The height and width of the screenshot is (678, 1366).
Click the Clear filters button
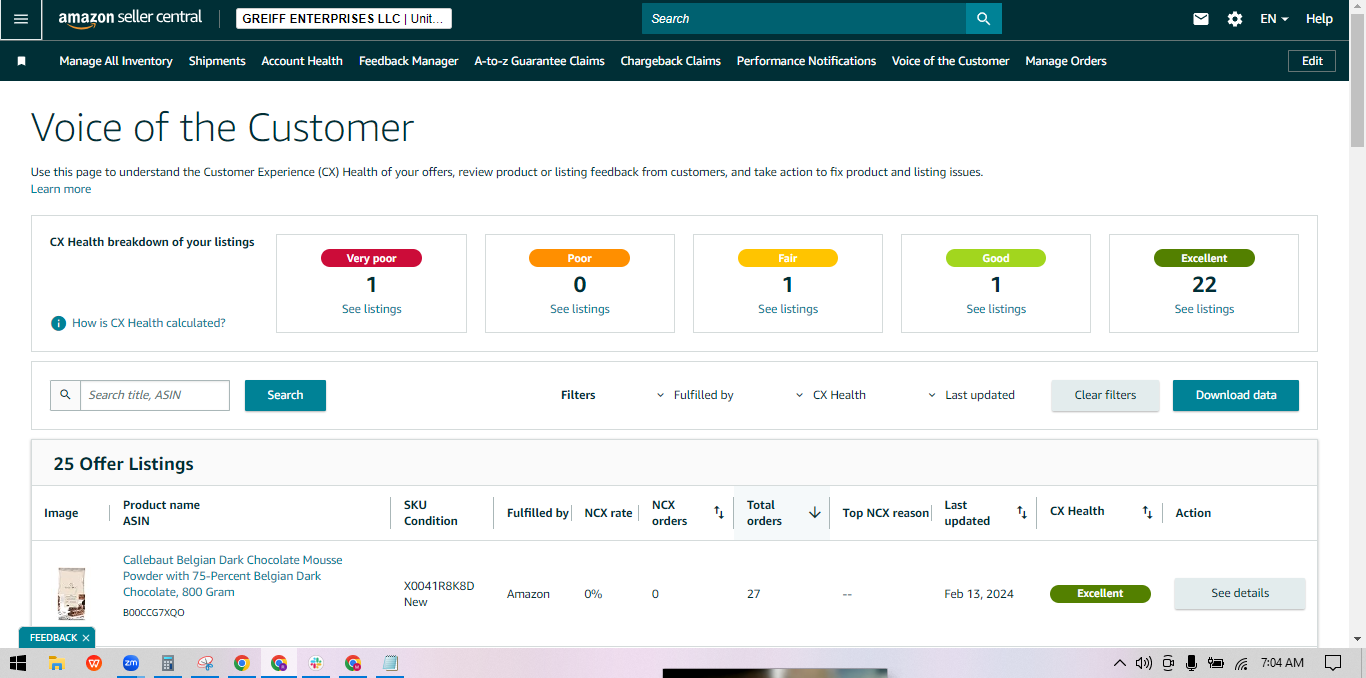click(1105, 395)
